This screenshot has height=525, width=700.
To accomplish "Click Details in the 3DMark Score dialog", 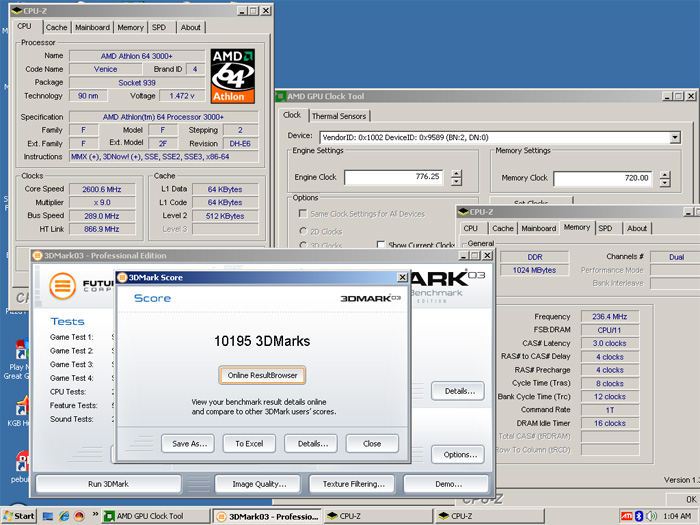I will click(311, 444).
